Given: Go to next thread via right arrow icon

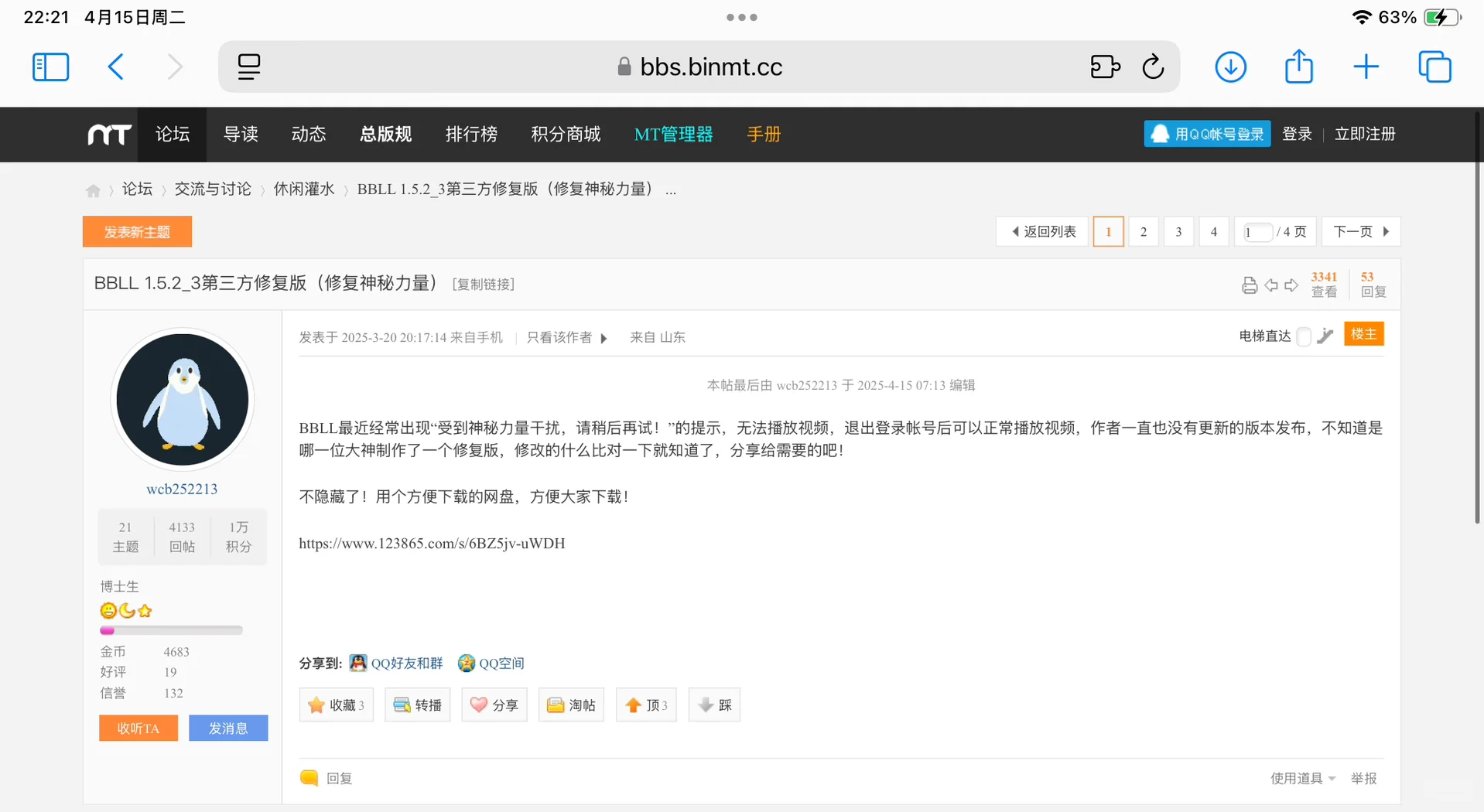Looking at the screenshot, I should pos(1292,285).
